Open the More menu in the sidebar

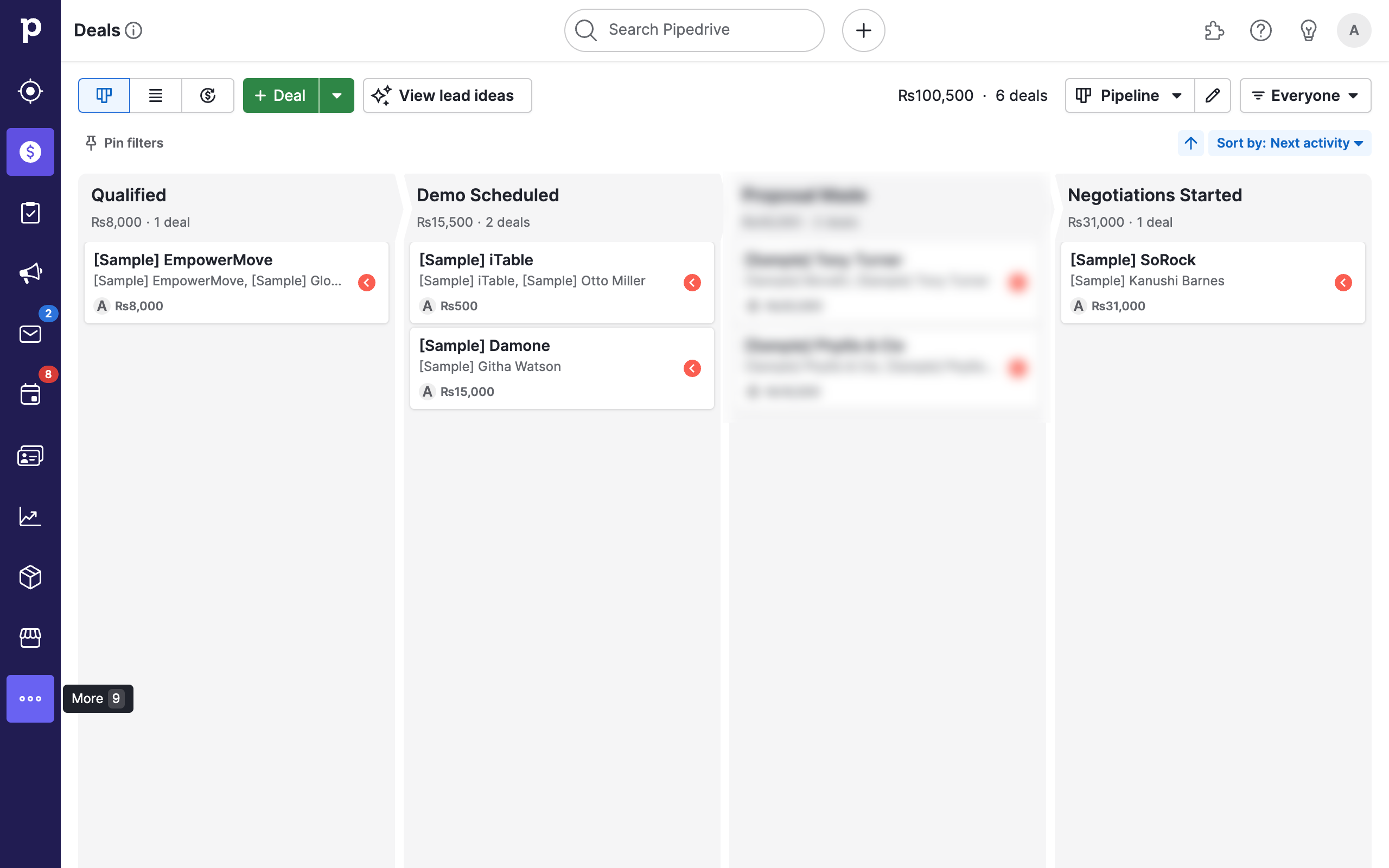30,699
